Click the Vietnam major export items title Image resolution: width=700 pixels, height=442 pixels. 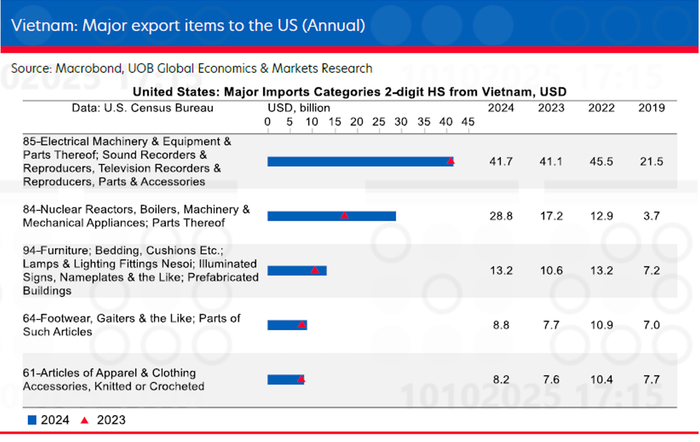pyautogui.click(x=188, y=23)
